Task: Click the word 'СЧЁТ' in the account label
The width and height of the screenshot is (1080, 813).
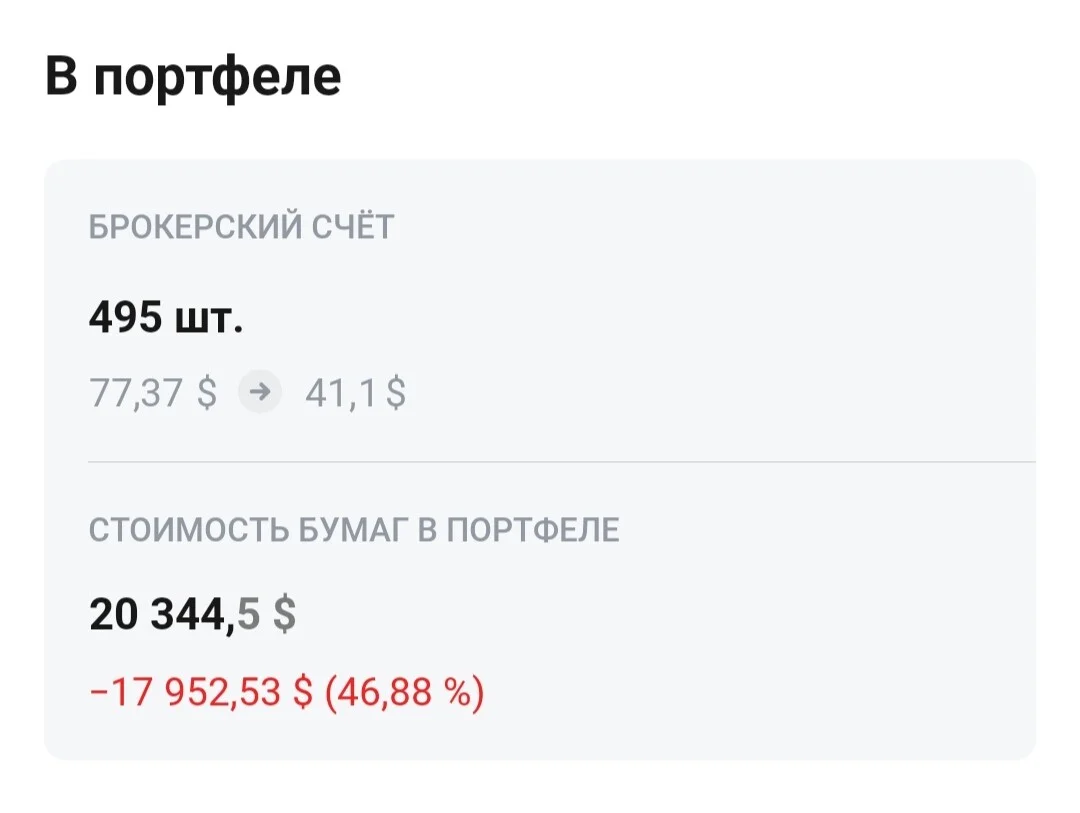Action: [353, 227]
